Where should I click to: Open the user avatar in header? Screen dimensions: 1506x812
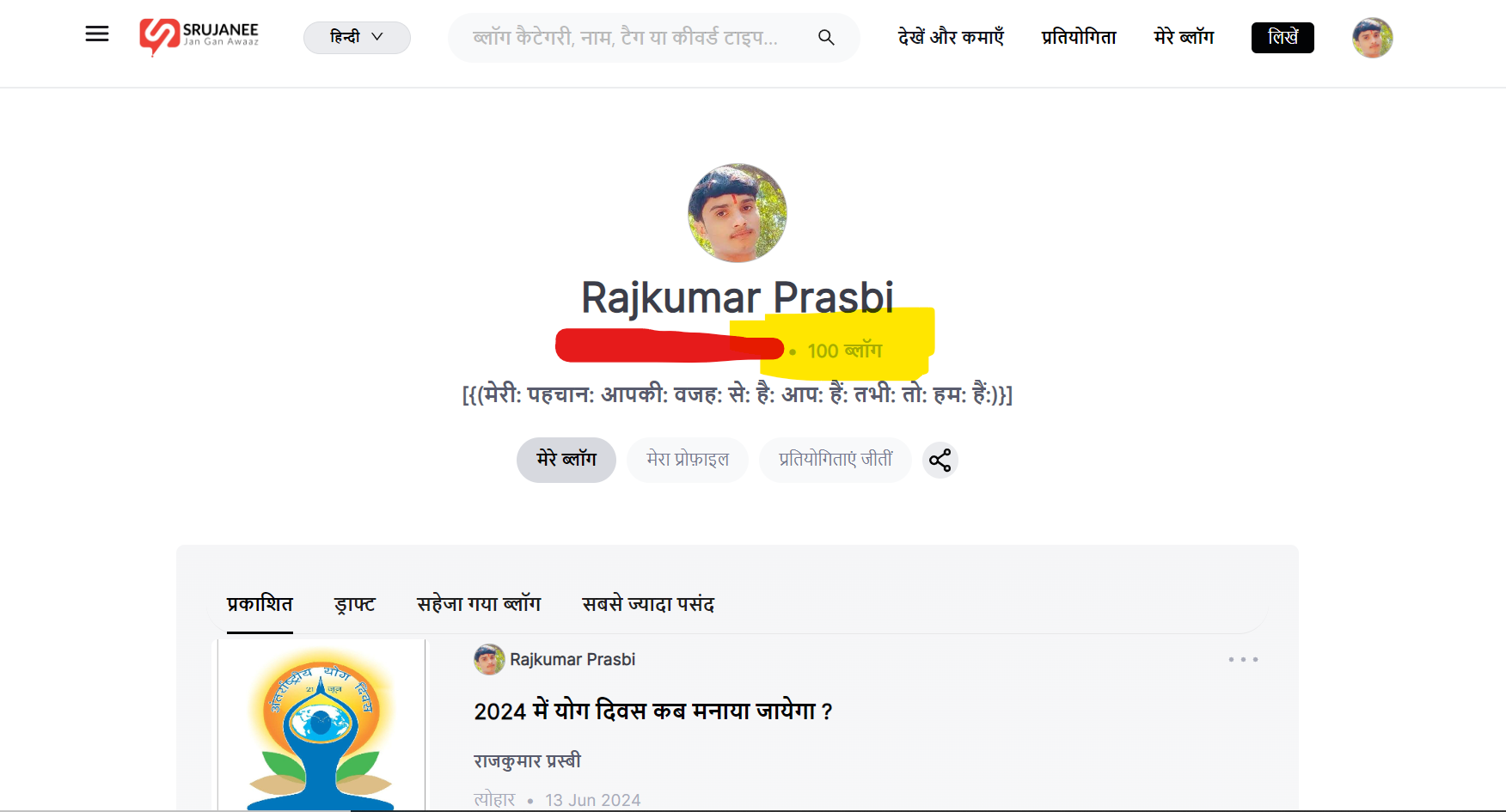[x=1373, y=38]
